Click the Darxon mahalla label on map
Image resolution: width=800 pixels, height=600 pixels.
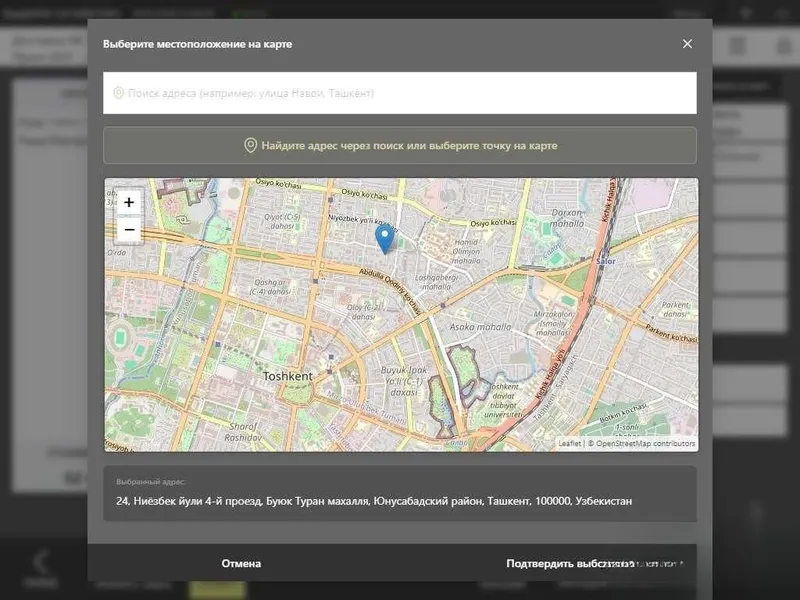[567, 218]
